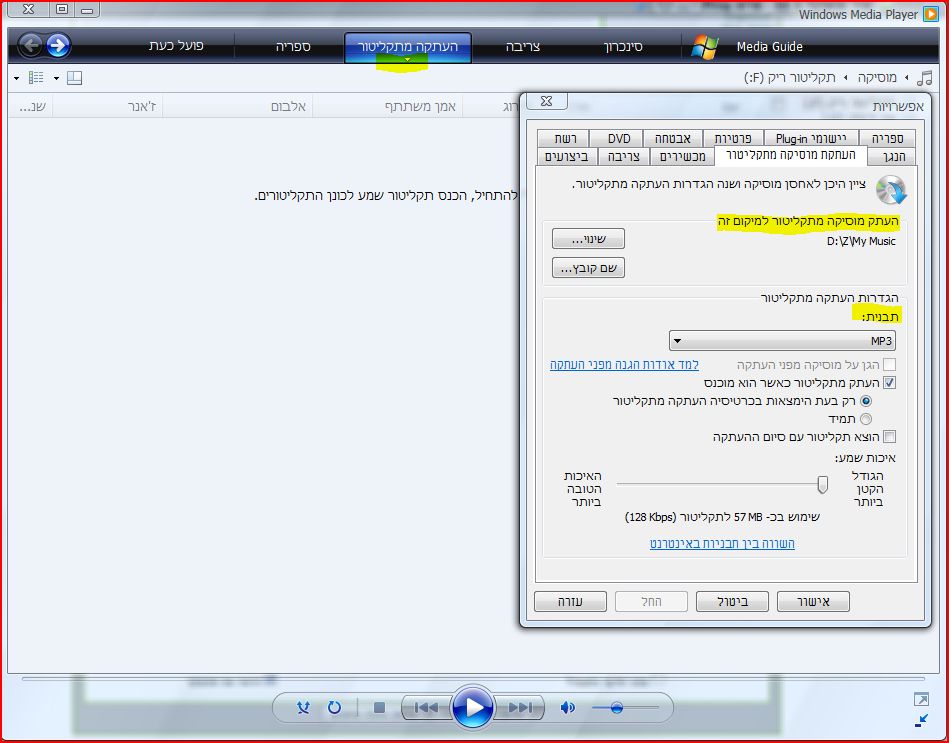
Task: Switch to the privacy (פרטיות) options tab
Action: (732, 139)
